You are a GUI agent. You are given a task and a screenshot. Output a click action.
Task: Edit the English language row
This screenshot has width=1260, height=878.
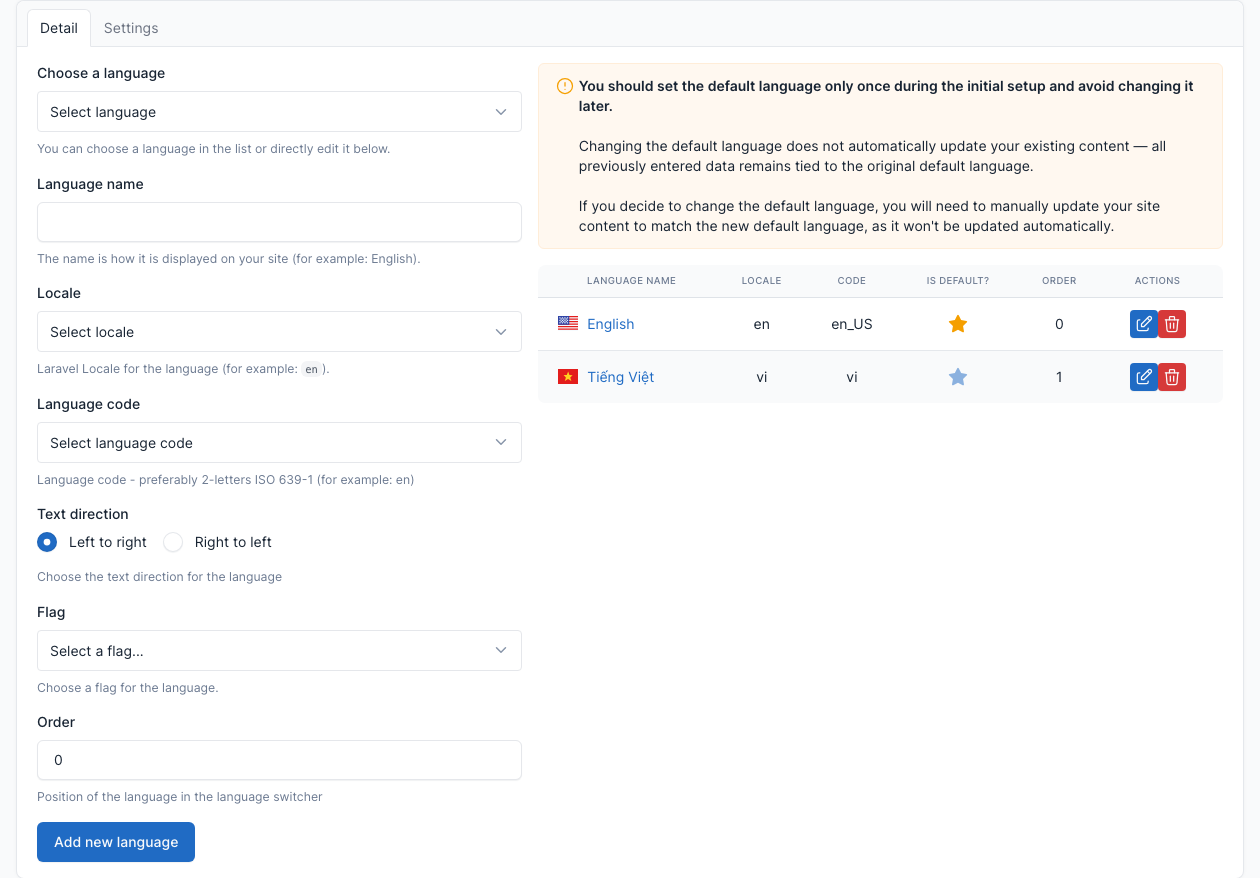click(1144, 324)
